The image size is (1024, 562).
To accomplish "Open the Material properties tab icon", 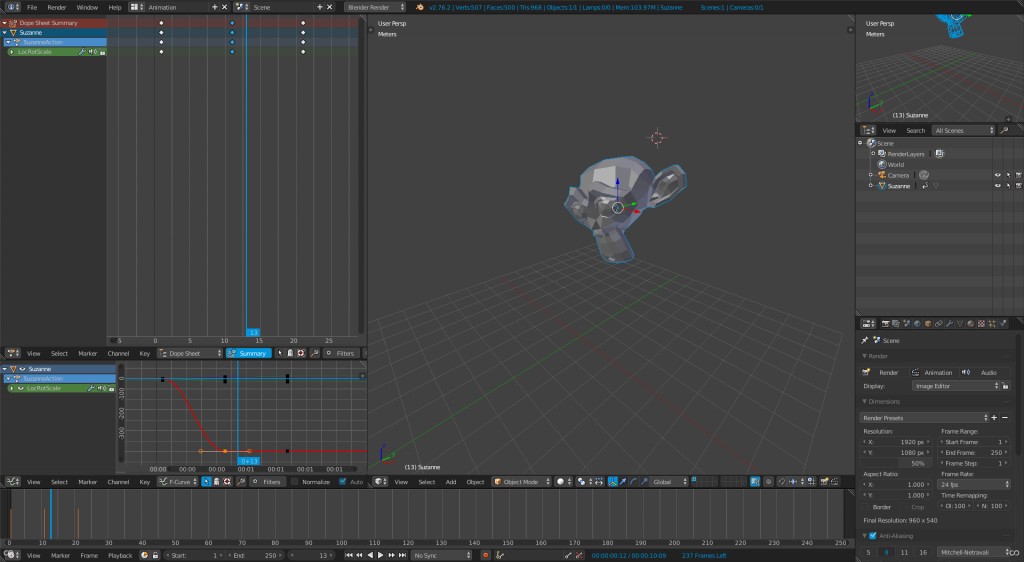I will 970,324.
